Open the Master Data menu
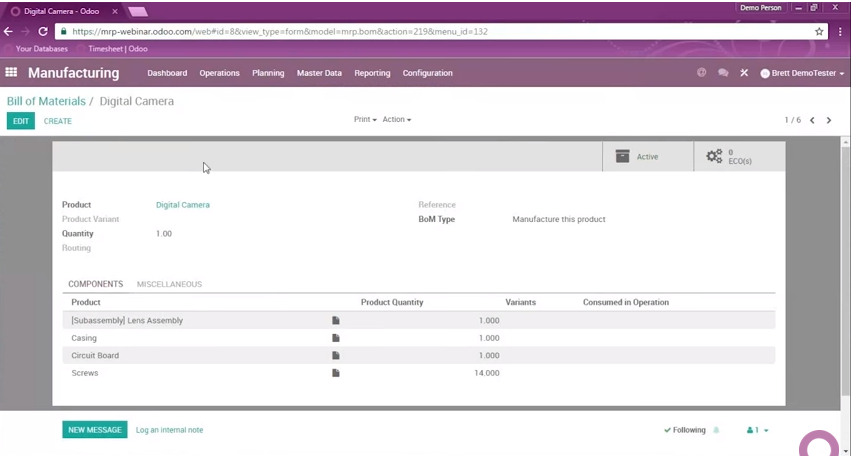Screen dimensions: 852x456 (x=319, y=73)
